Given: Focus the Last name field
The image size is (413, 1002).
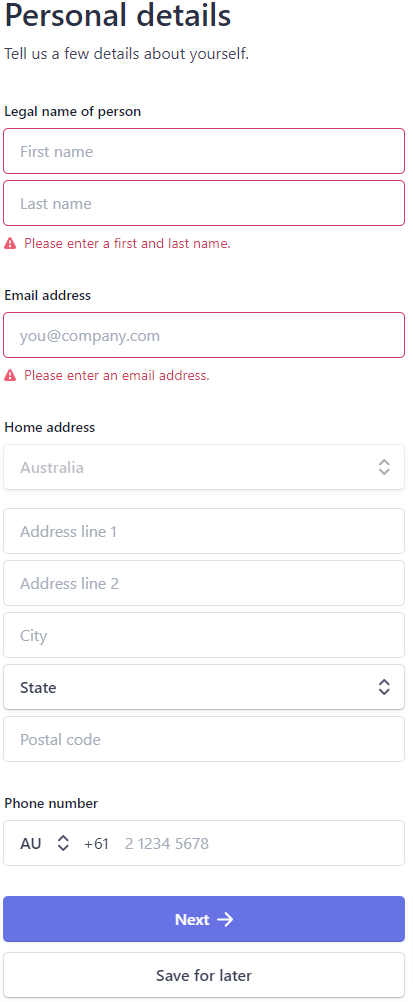Looking at the screenshot, I should [x=204, y=203].
